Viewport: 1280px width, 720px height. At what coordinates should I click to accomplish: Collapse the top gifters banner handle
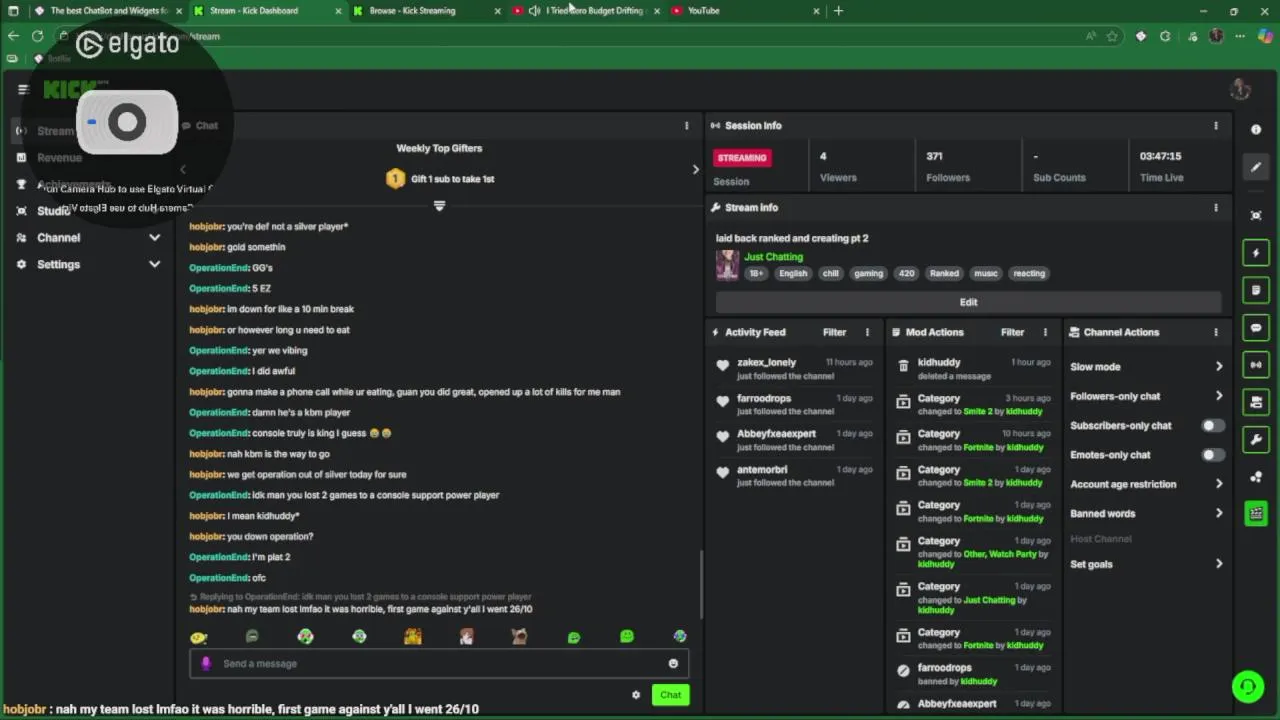(x=439, y=206)
